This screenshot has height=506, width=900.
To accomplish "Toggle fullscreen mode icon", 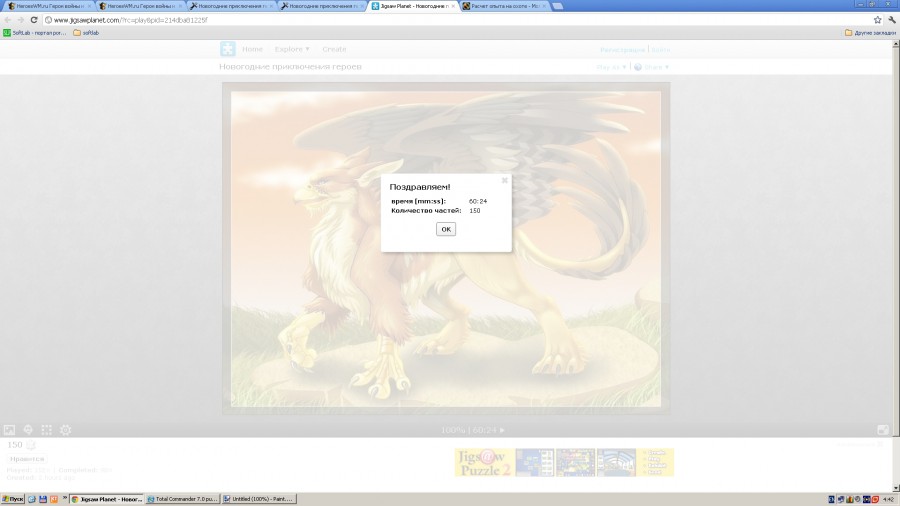I will click(x=883, y=430).
